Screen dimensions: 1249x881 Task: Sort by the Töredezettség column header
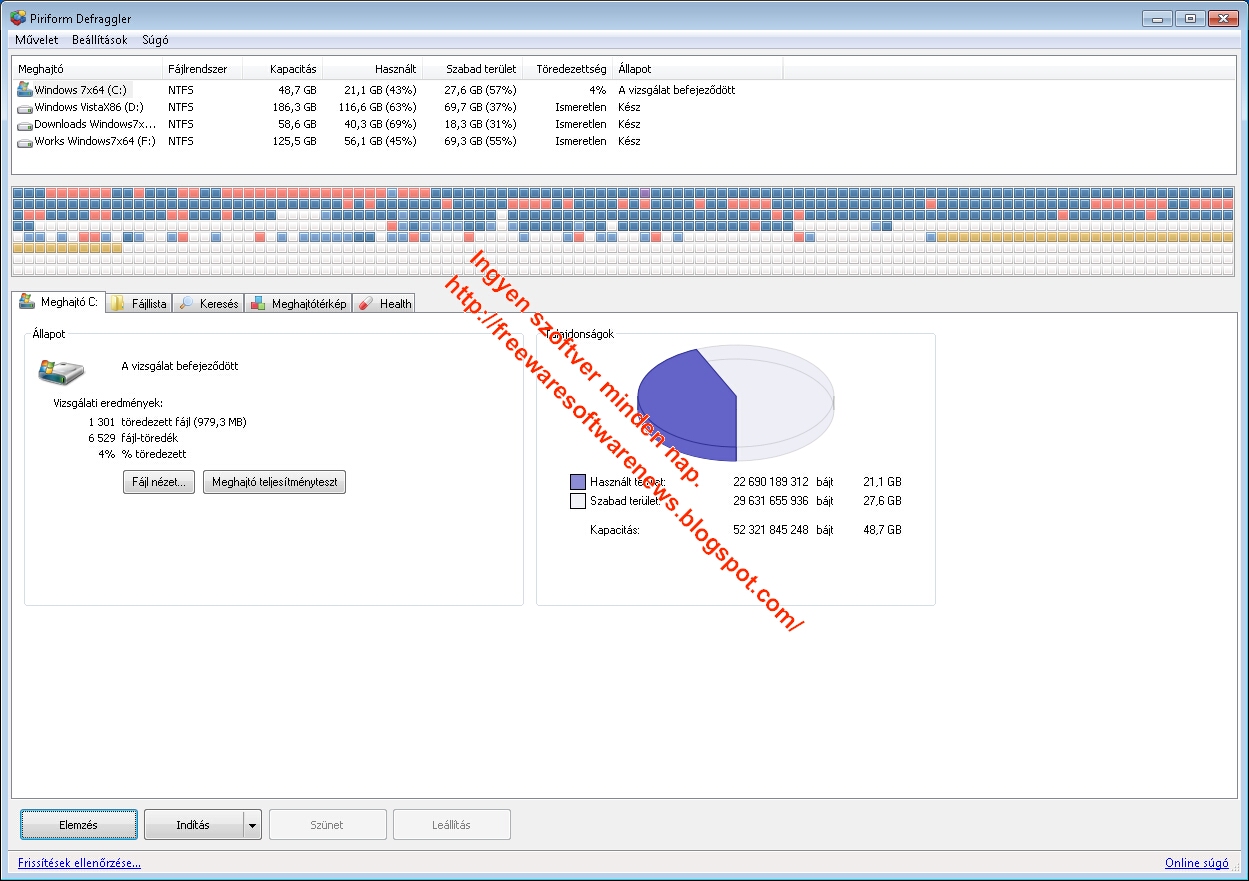pyautogui.click(x=567, y=69)
